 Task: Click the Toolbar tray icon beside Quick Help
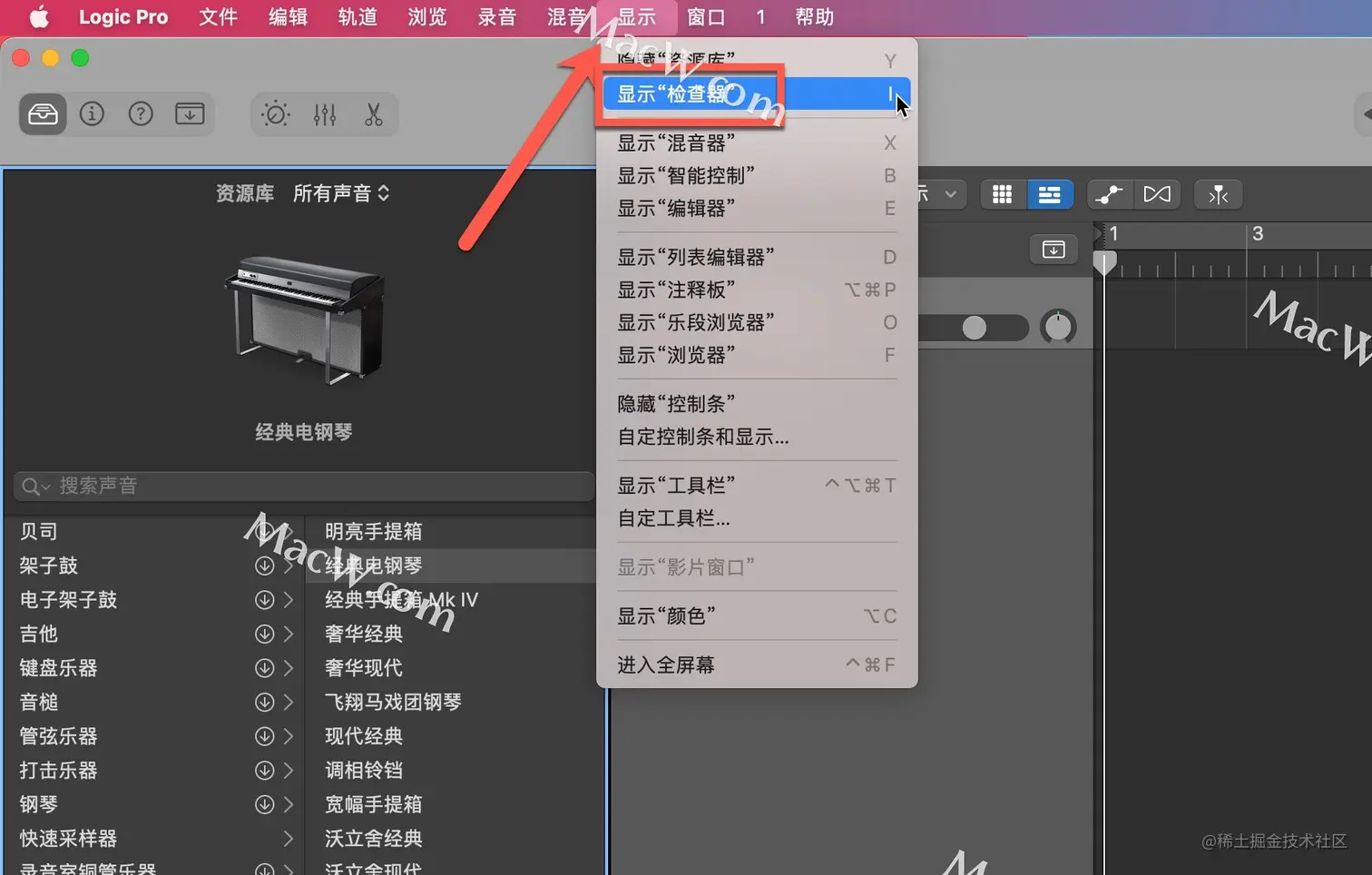pos(190,114)
